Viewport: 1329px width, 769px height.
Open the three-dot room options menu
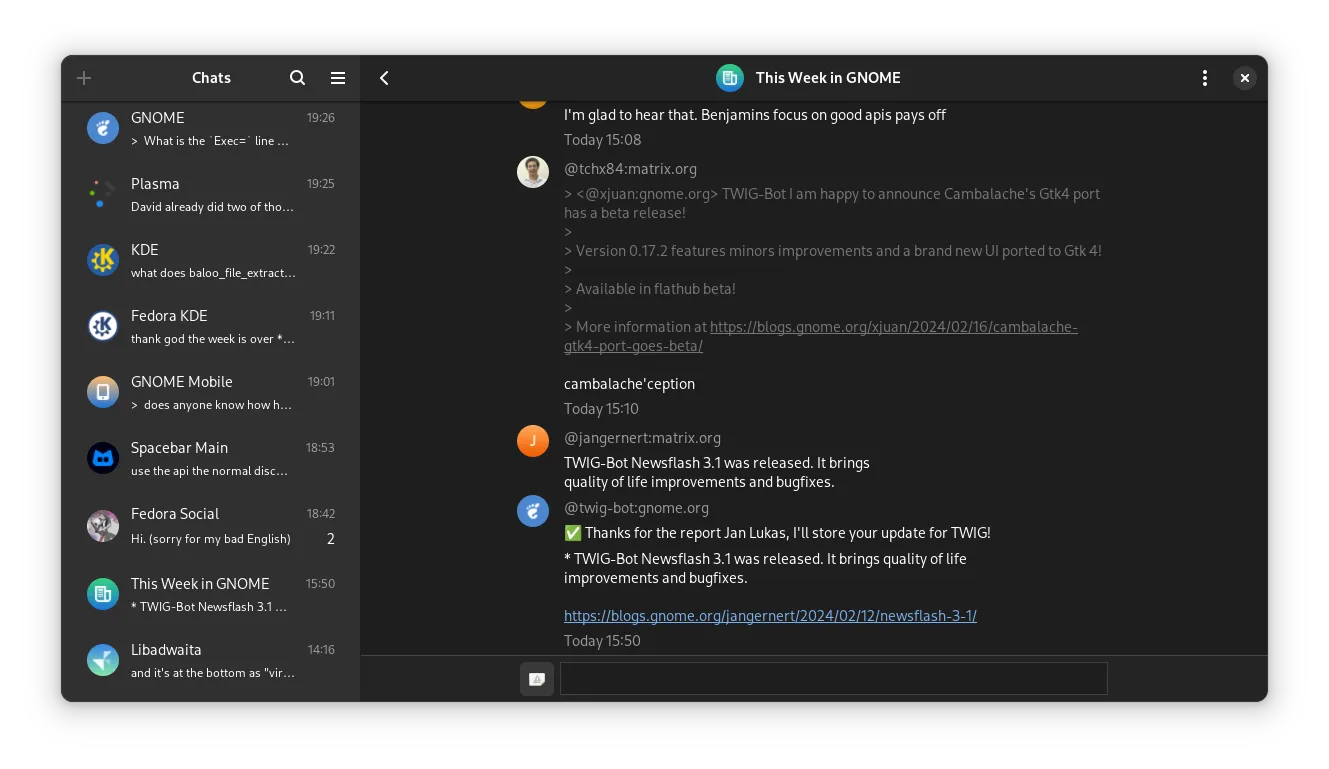click(1205, 78)
